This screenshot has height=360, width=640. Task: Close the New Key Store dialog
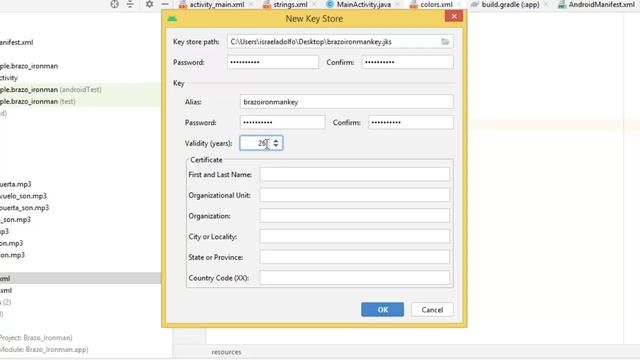454,16
